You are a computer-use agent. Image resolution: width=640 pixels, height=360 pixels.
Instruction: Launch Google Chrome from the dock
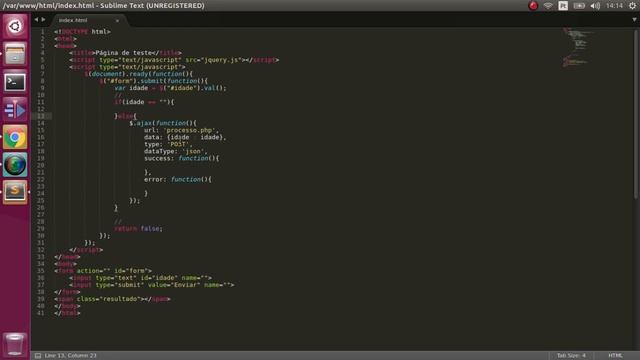point(15,137)
